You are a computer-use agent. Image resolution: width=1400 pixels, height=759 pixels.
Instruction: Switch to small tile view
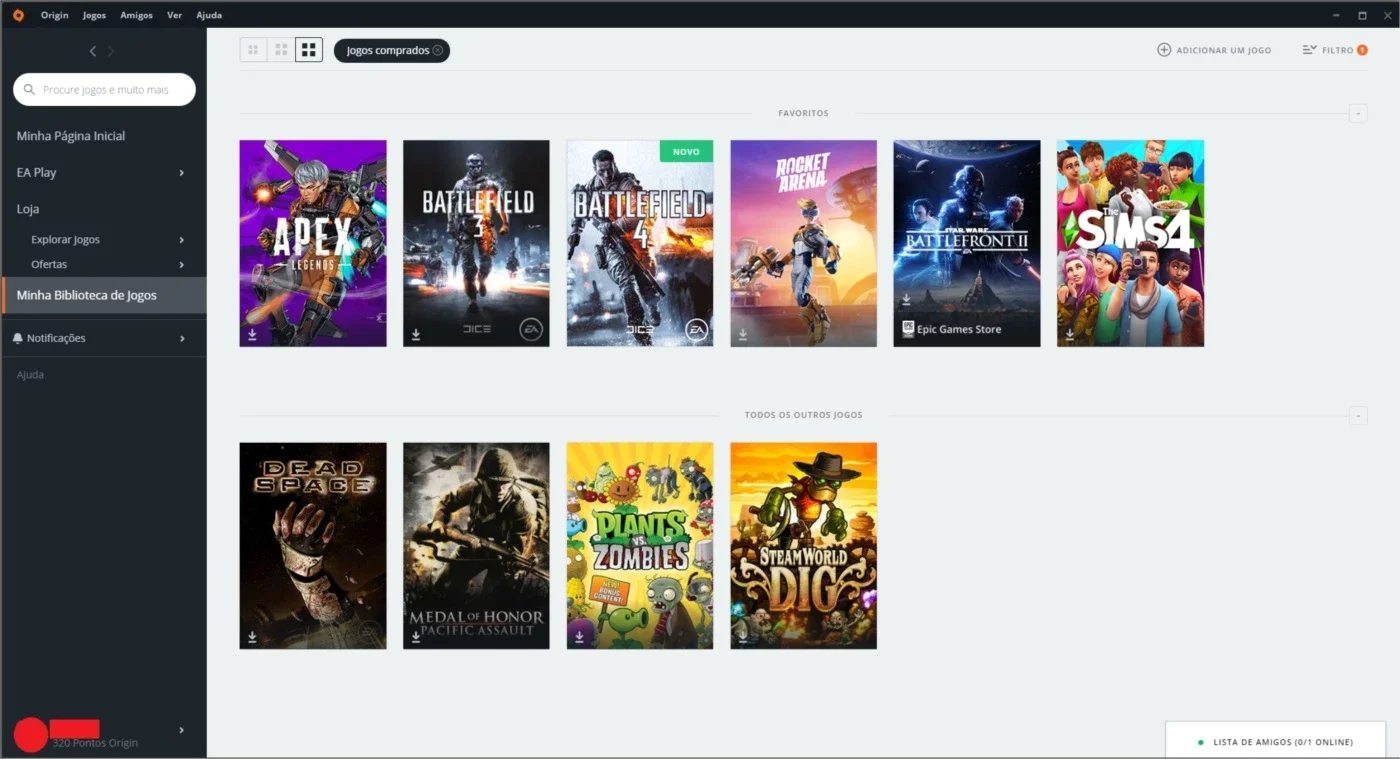253,50
